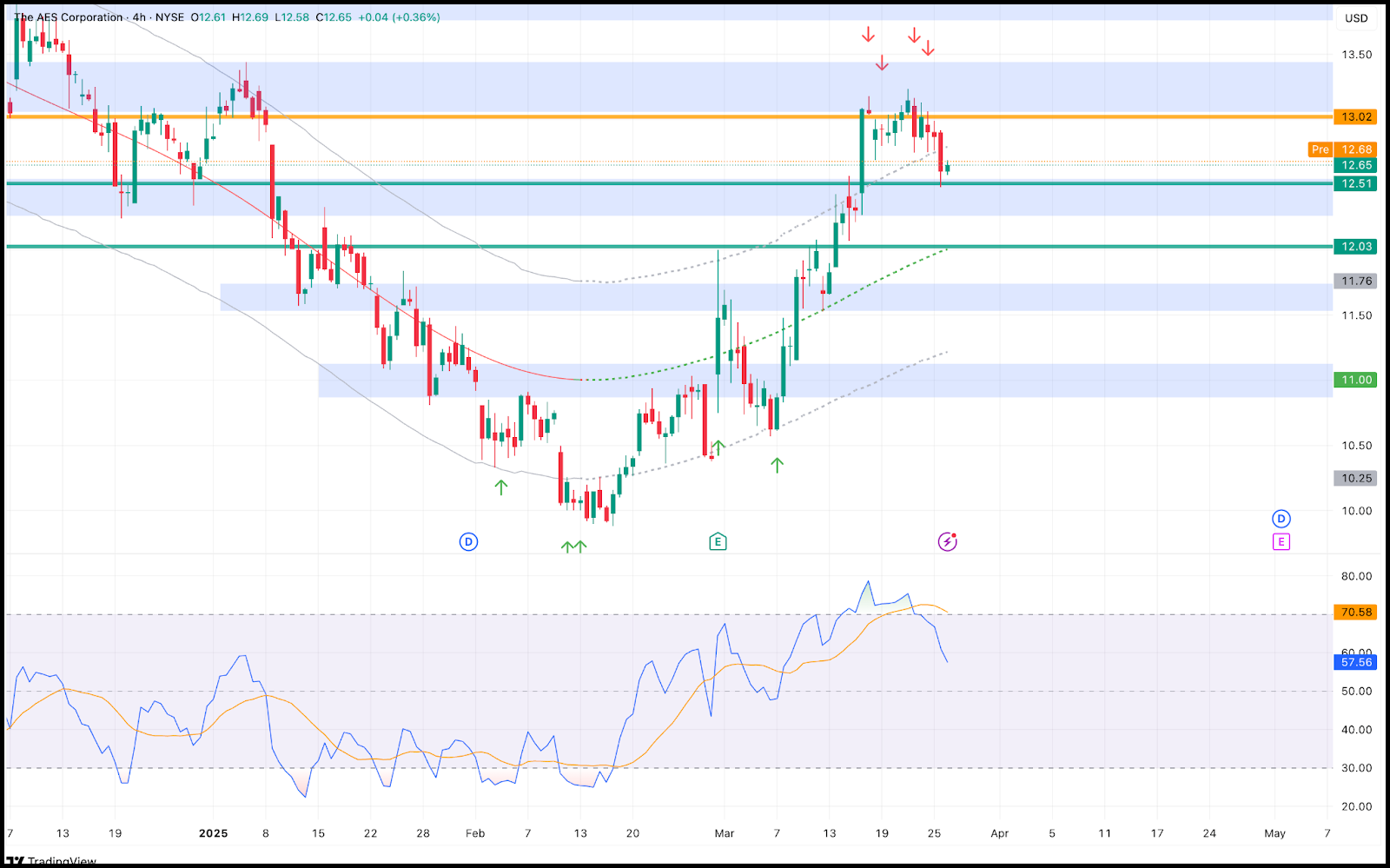Click the 22 date label on time axis
The image size is (1390, 868).
pos(371,833)
